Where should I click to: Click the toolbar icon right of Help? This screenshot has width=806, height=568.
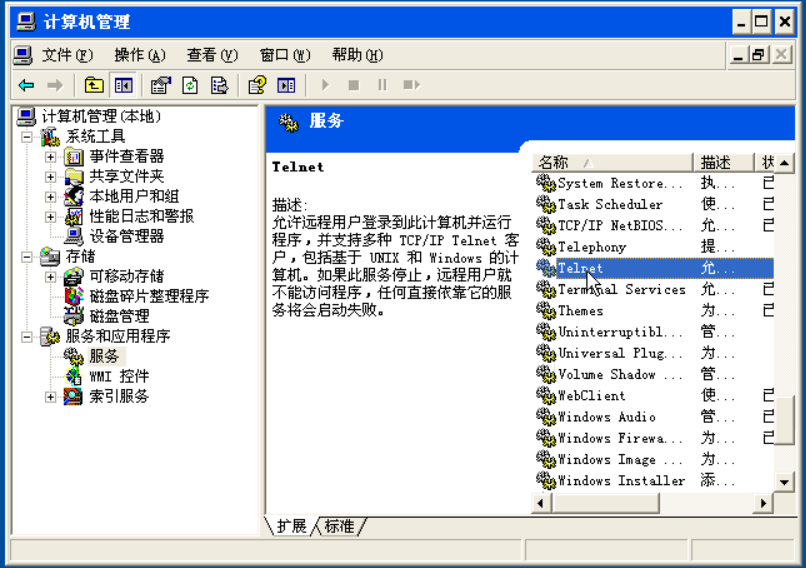(286, 85)
